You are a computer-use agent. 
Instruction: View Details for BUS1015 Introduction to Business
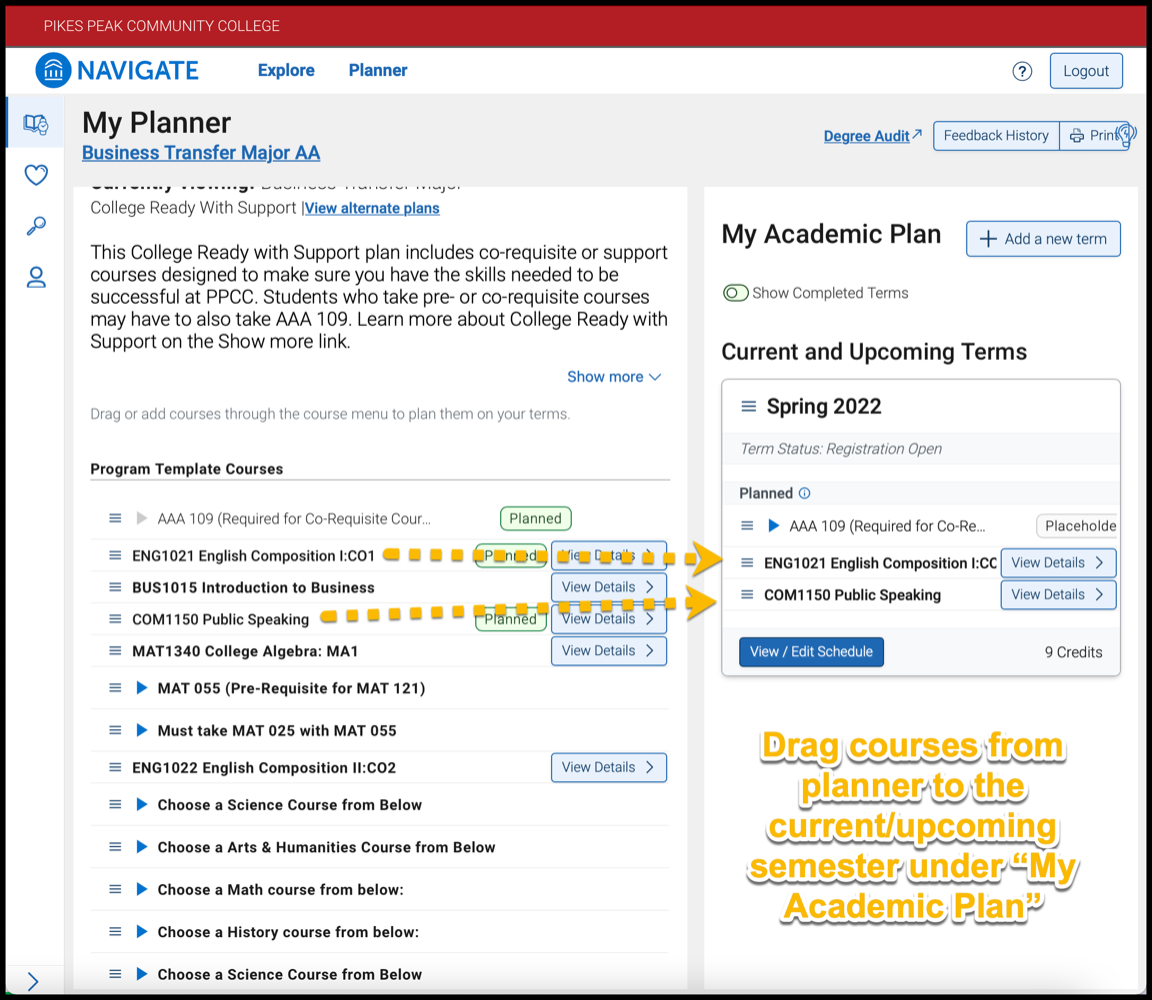click(609, 587)
